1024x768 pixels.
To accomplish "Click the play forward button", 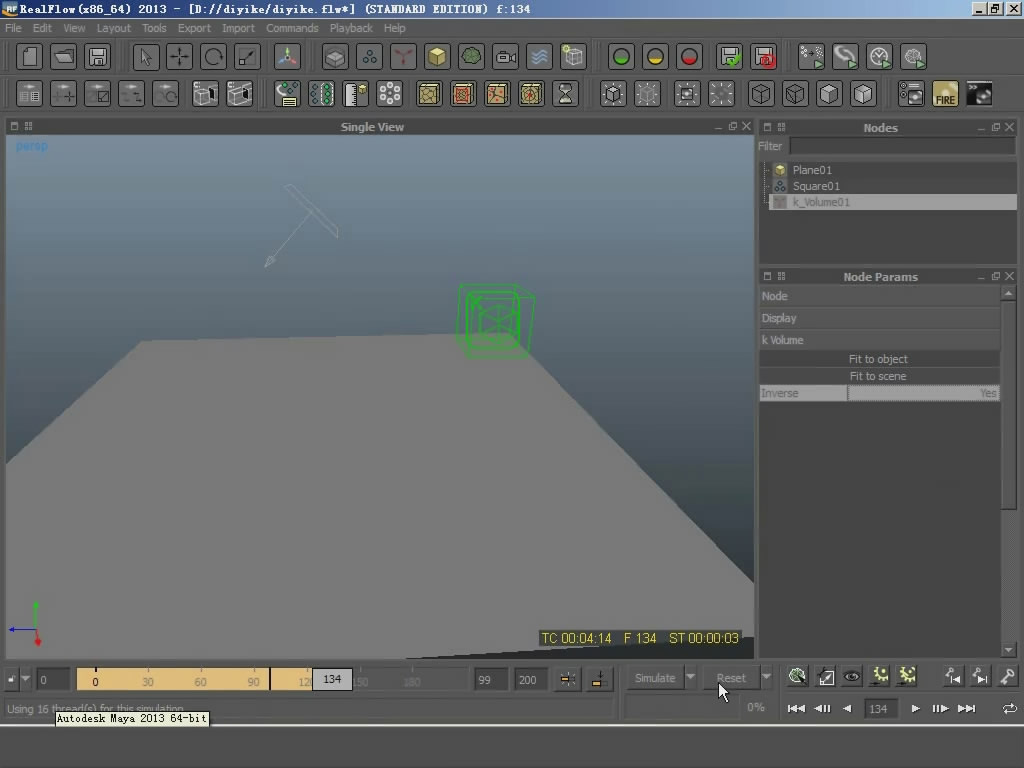I will [x=915, y=709].
